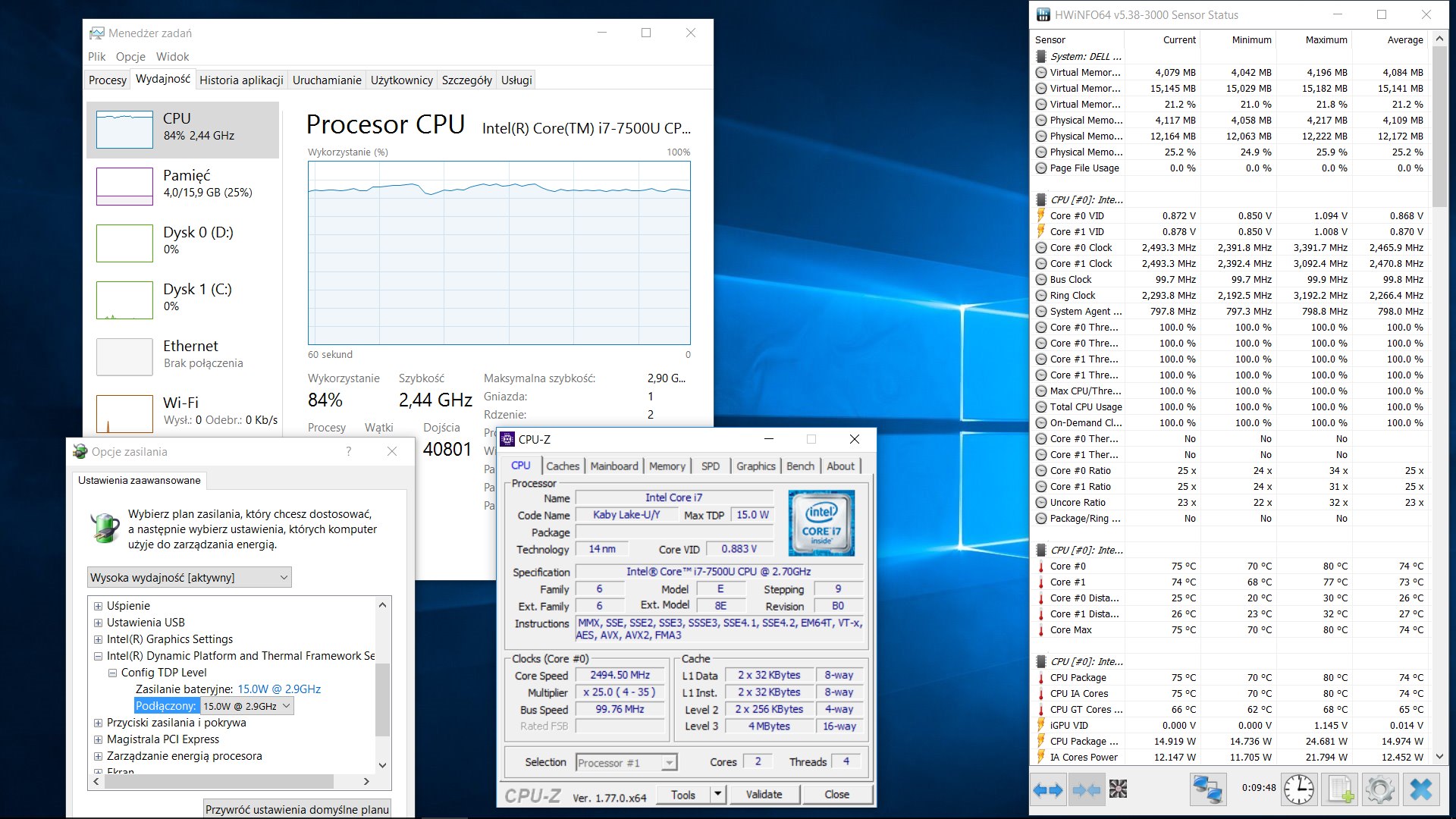
Task: Click the Validate button in CPU-Z
Action: 764,794
